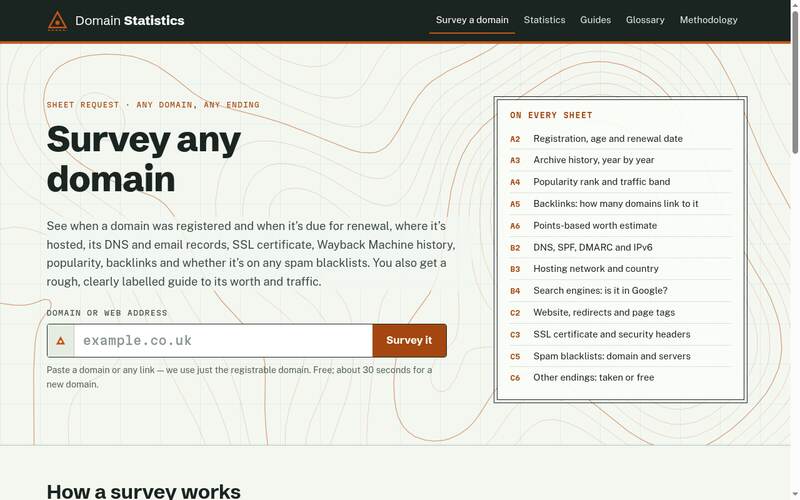This screenshot has width=800, height=500.
Task: Open the Guides nav item
Action: (595, 20)
